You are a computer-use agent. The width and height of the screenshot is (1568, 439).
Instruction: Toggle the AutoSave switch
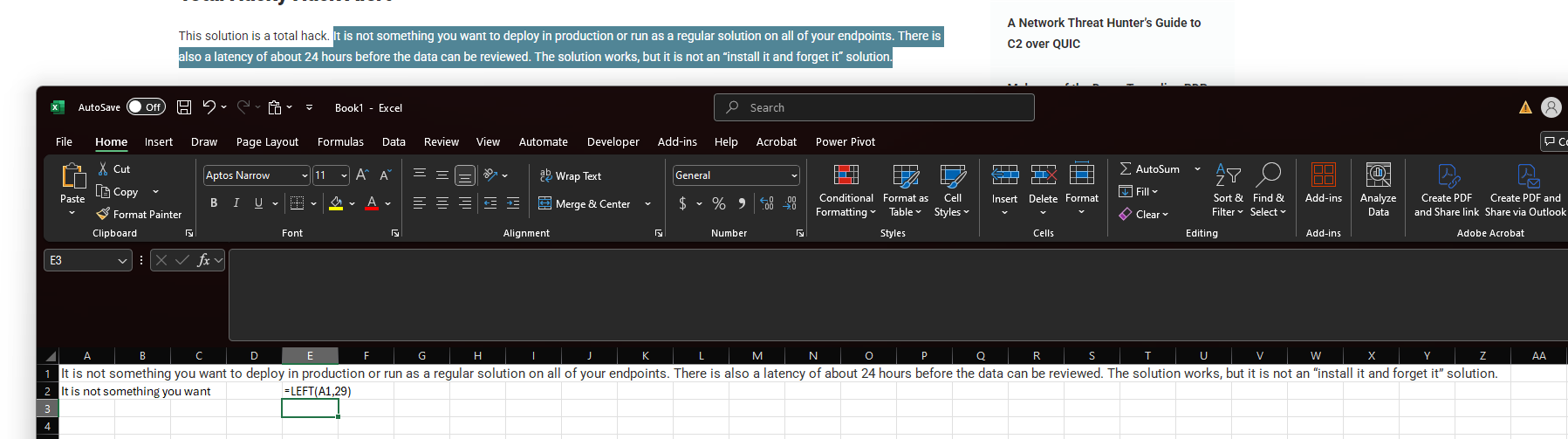[146, 107]
